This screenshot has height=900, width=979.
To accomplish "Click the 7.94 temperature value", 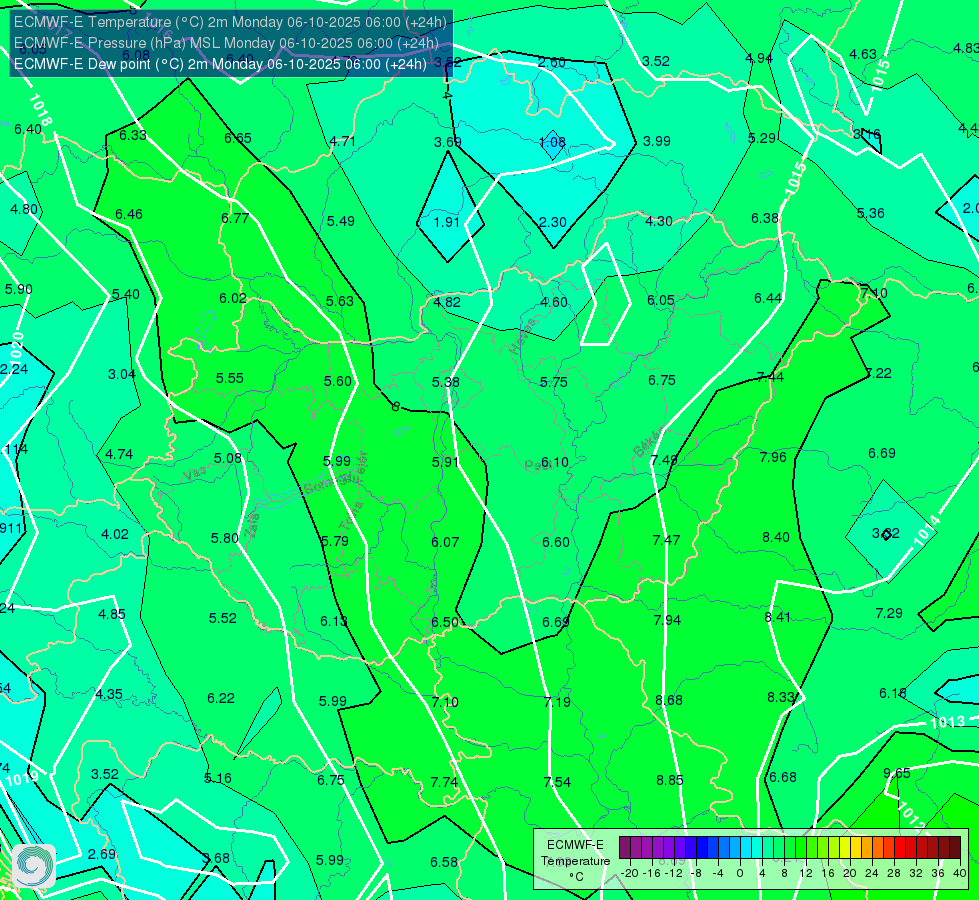I will click(667, 620).
